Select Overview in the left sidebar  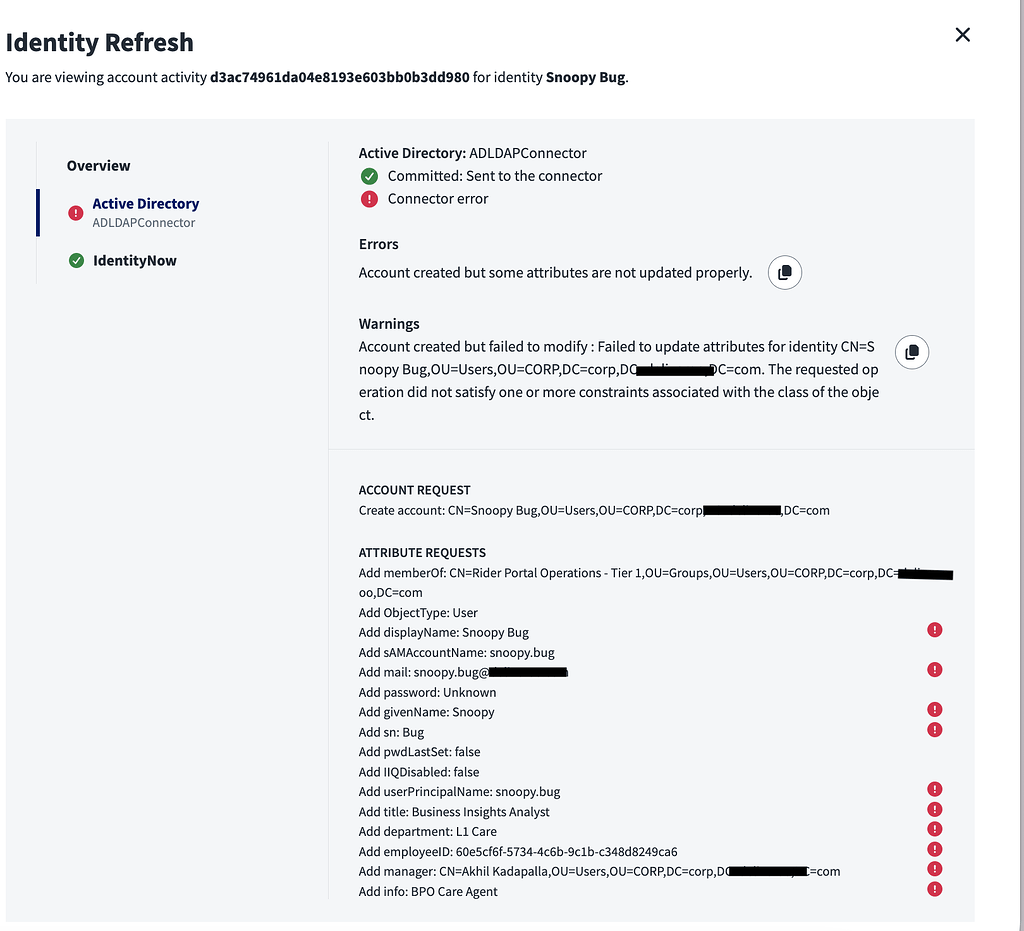click(x=98, y=165)
